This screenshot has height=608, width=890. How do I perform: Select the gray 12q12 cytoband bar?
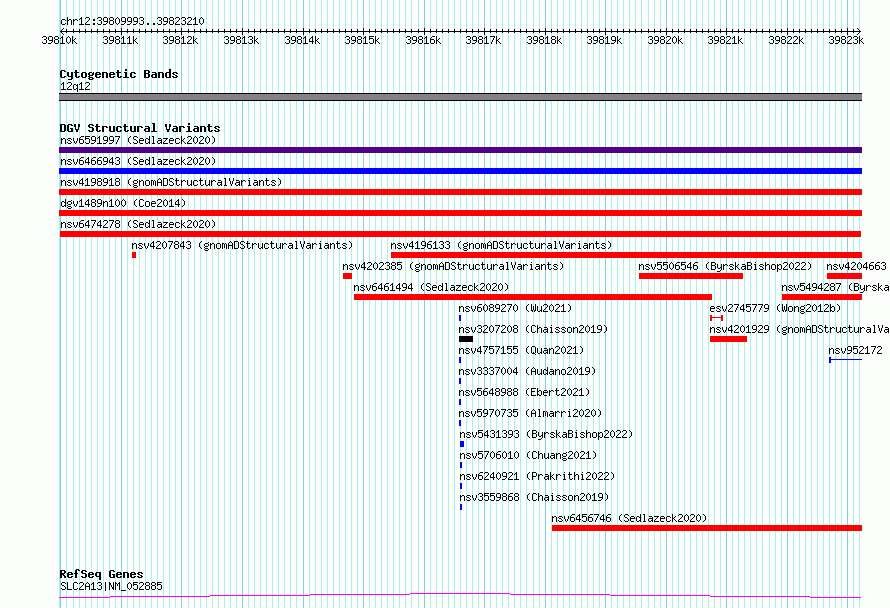coord(460,97)
